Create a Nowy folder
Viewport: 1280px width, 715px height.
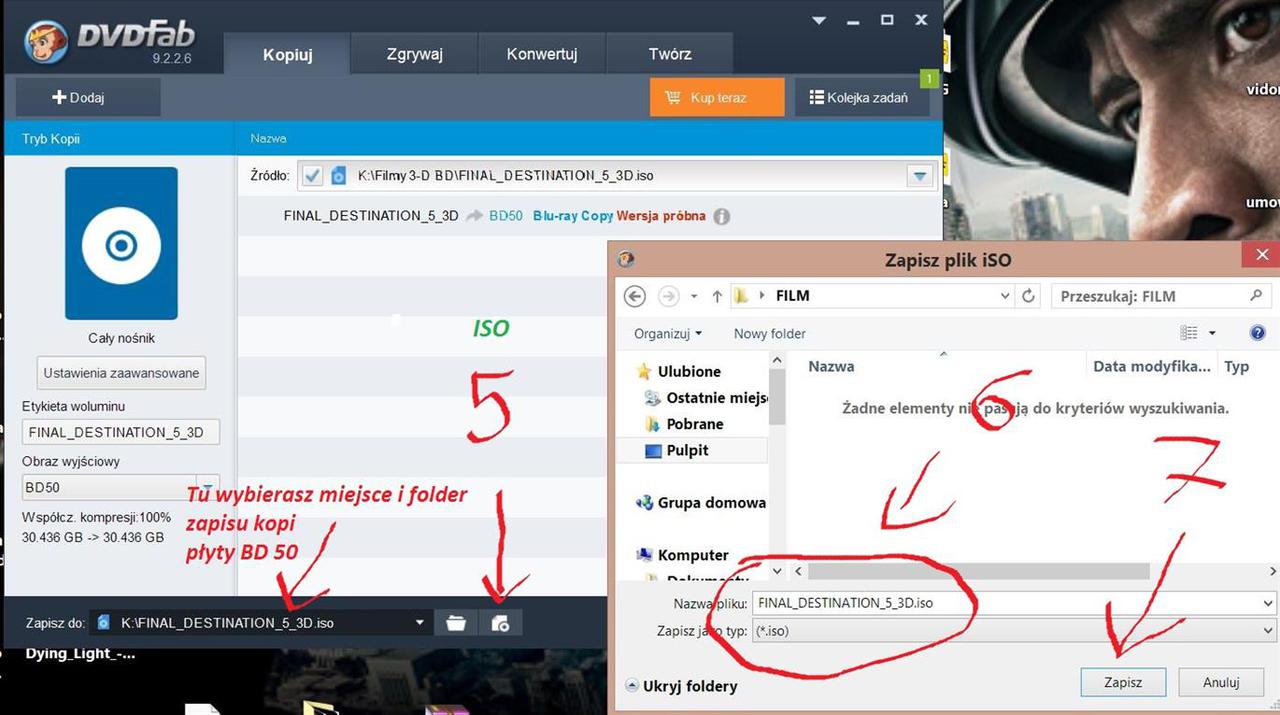[769, 333]
